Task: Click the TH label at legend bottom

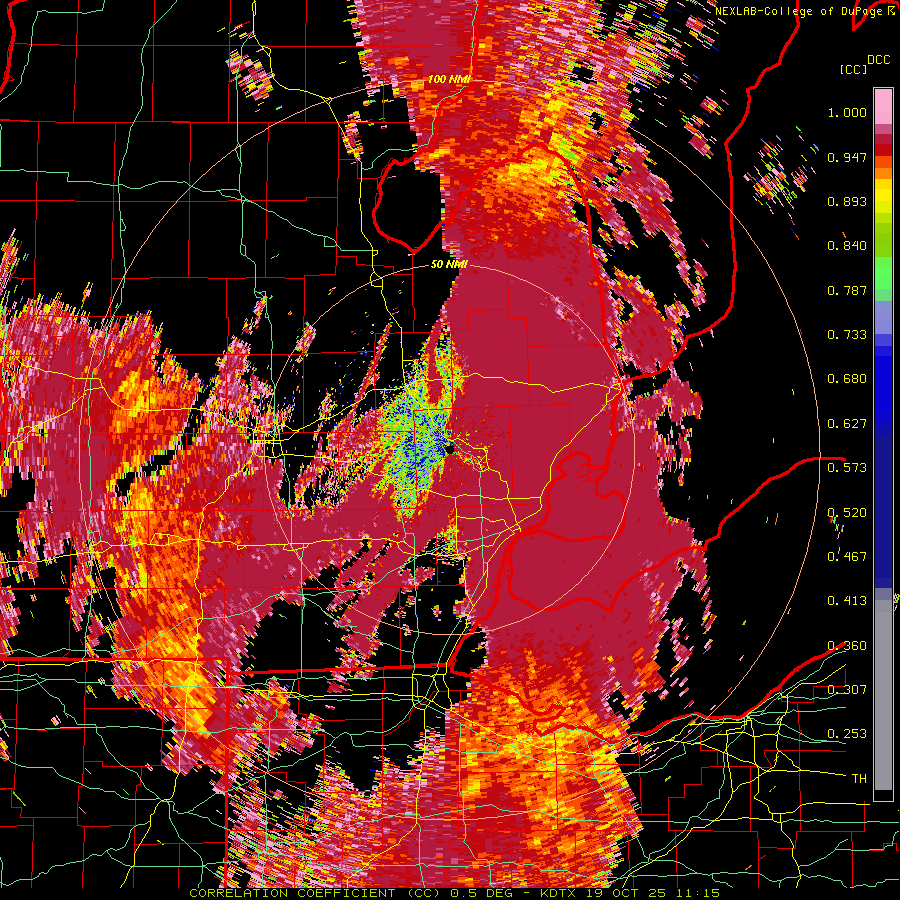Action: pyautogui.click(x=859, y=779)
